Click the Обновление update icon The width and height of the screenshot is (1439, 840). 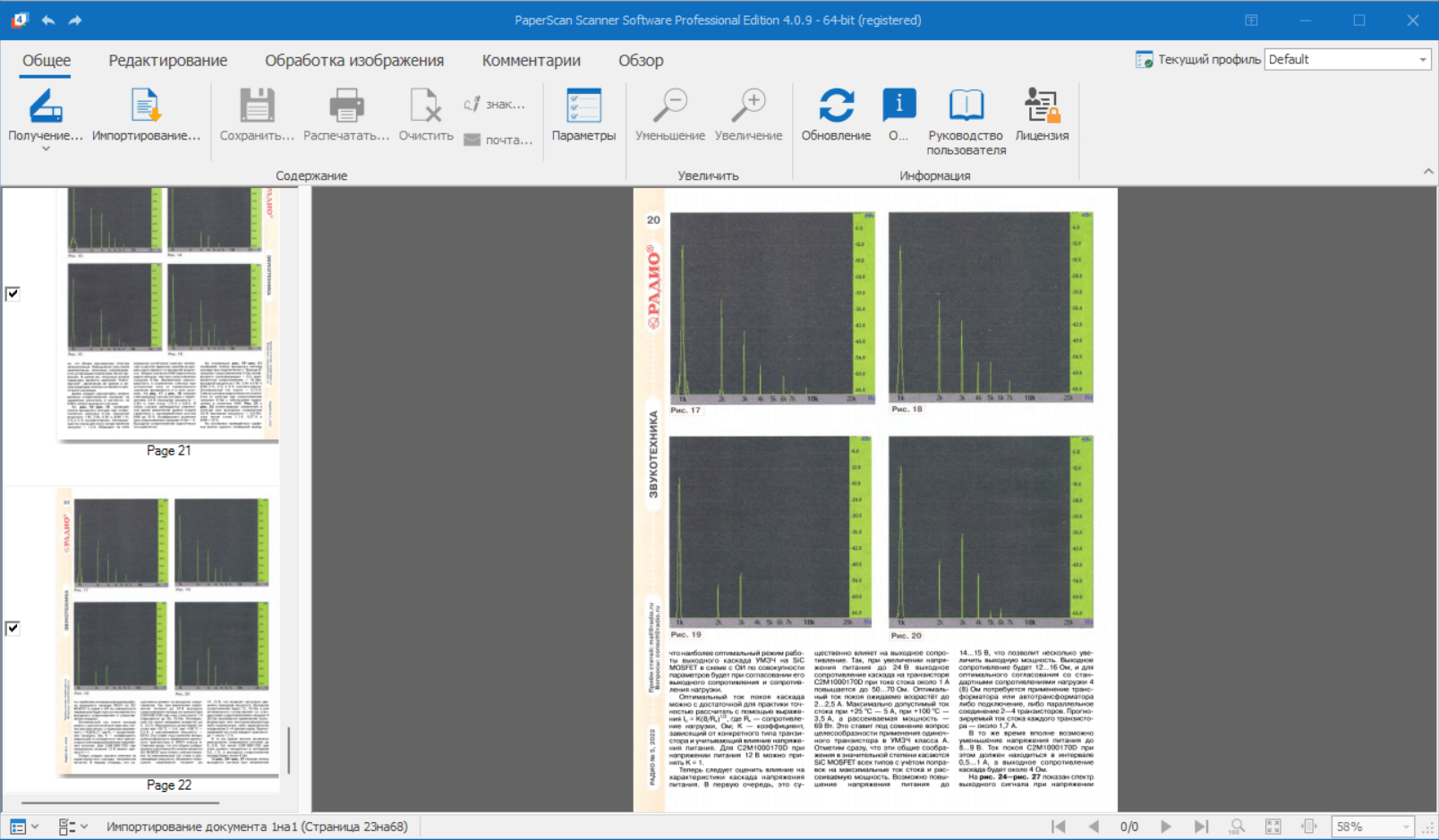coord(836,106)
